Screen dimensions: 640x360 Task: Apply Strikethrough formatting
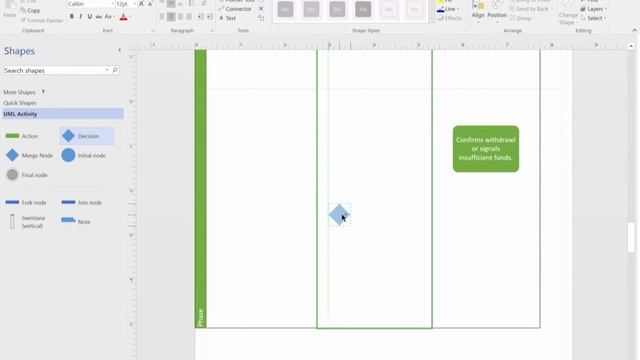pos(99,17)
